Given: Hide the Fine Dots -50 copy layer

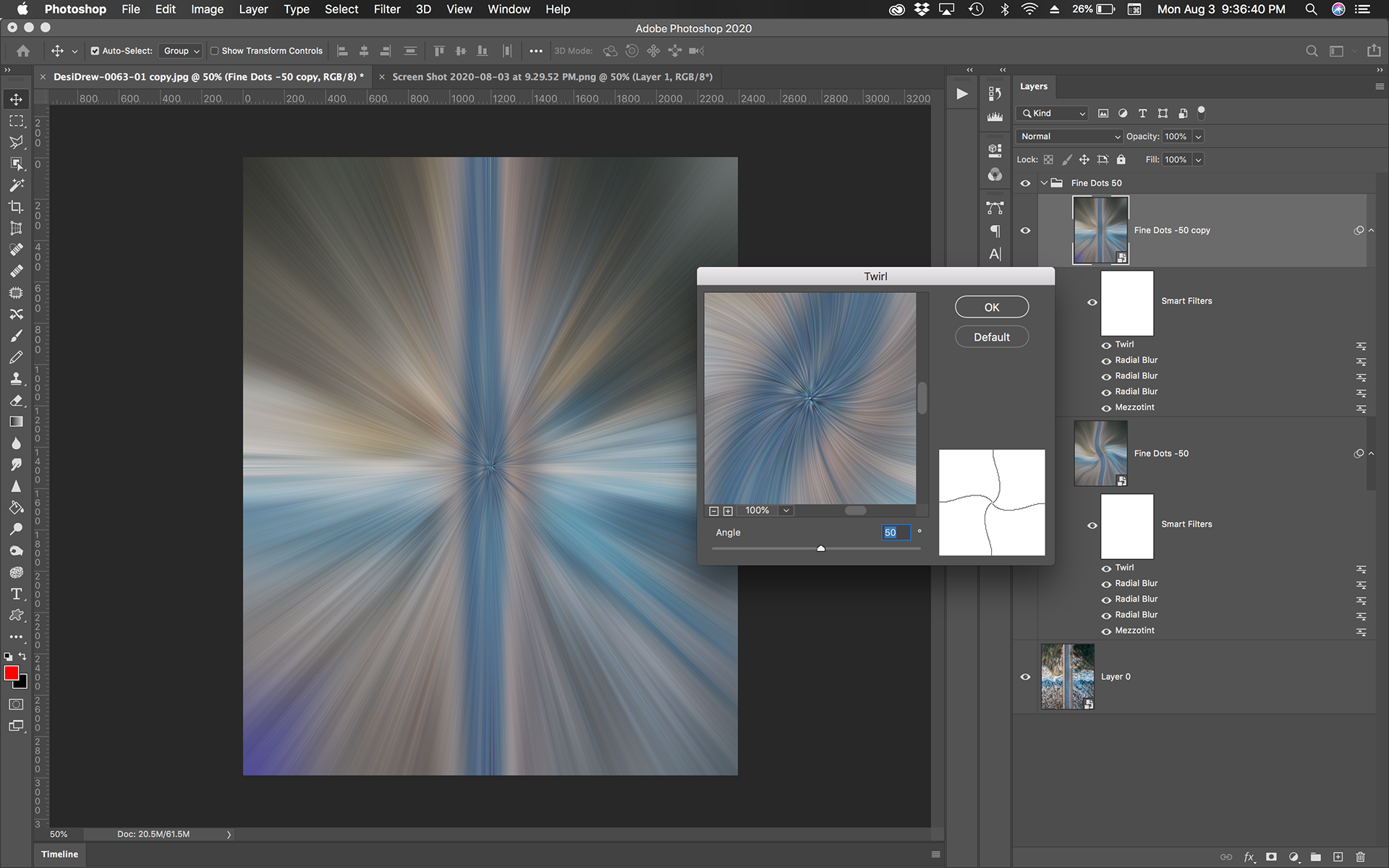Looking at the screenshot, I should 1025,231.
